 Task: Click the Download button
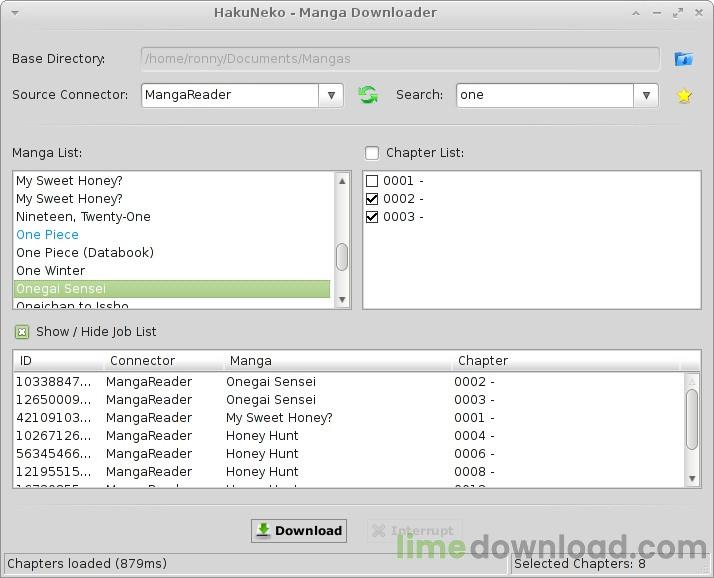[x=299, y=531]
